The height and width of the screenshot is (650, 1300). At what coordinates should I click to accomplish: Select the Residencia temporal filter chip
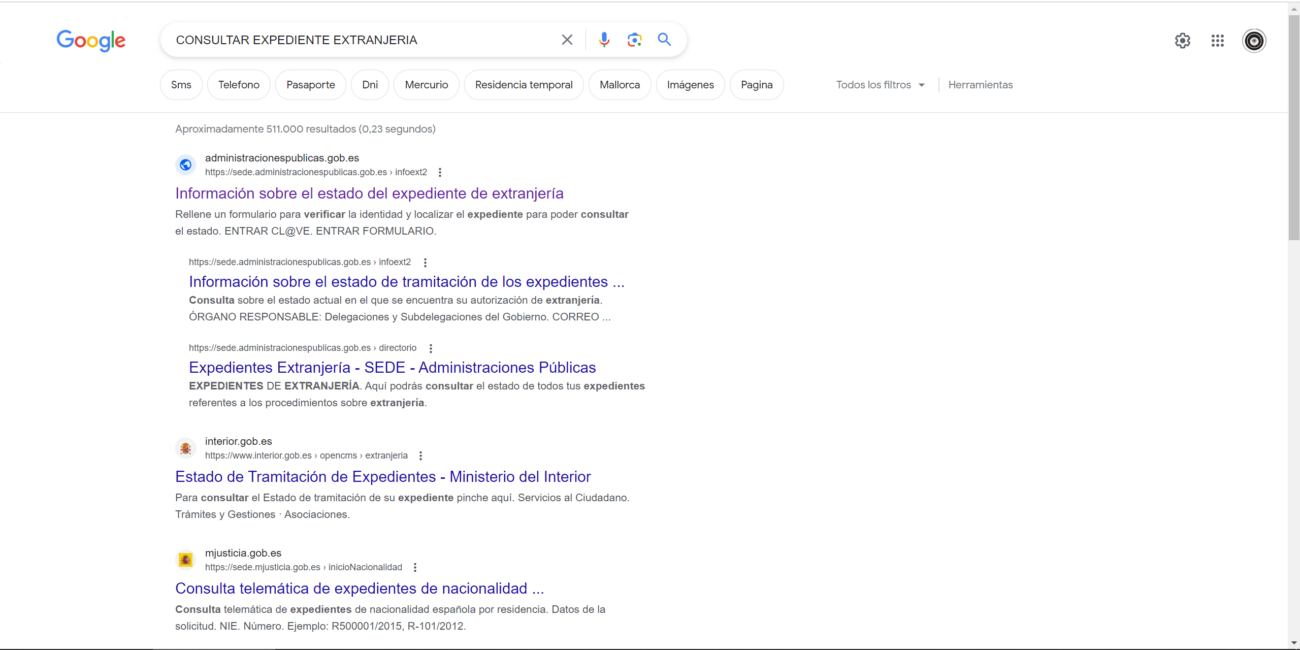click(524, 85)
